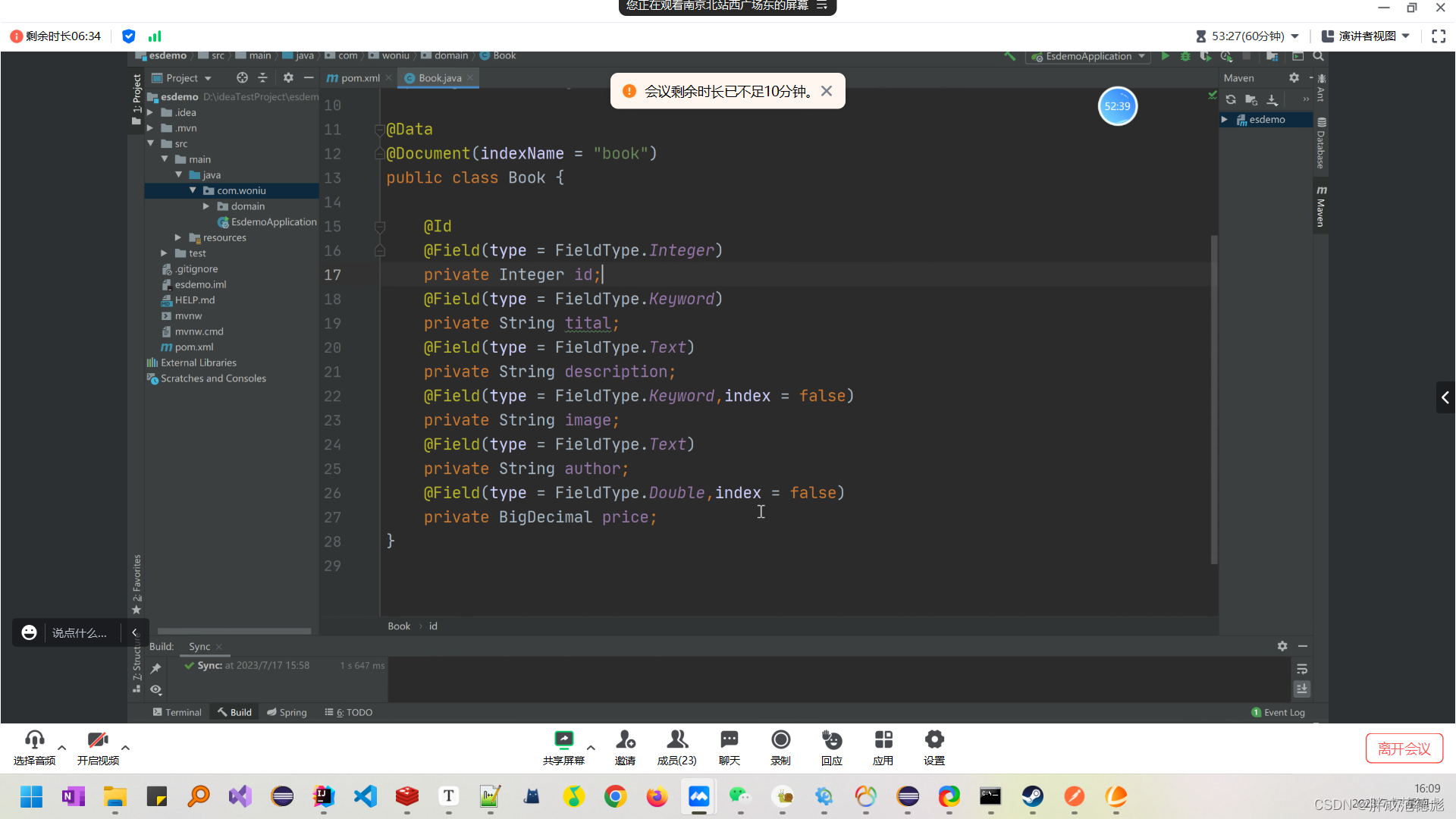The image size is (1456, 819).
Task: Select Sync tab in Build panel
Action: (x=199, y=646)
